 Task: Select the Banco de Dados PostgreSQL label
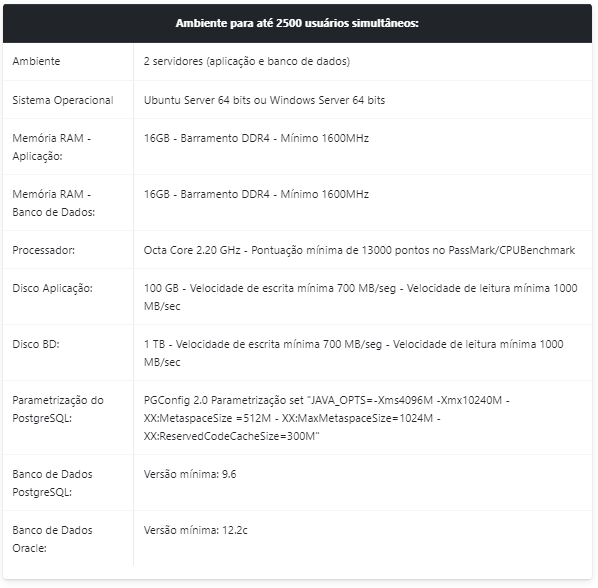[52, 483]
